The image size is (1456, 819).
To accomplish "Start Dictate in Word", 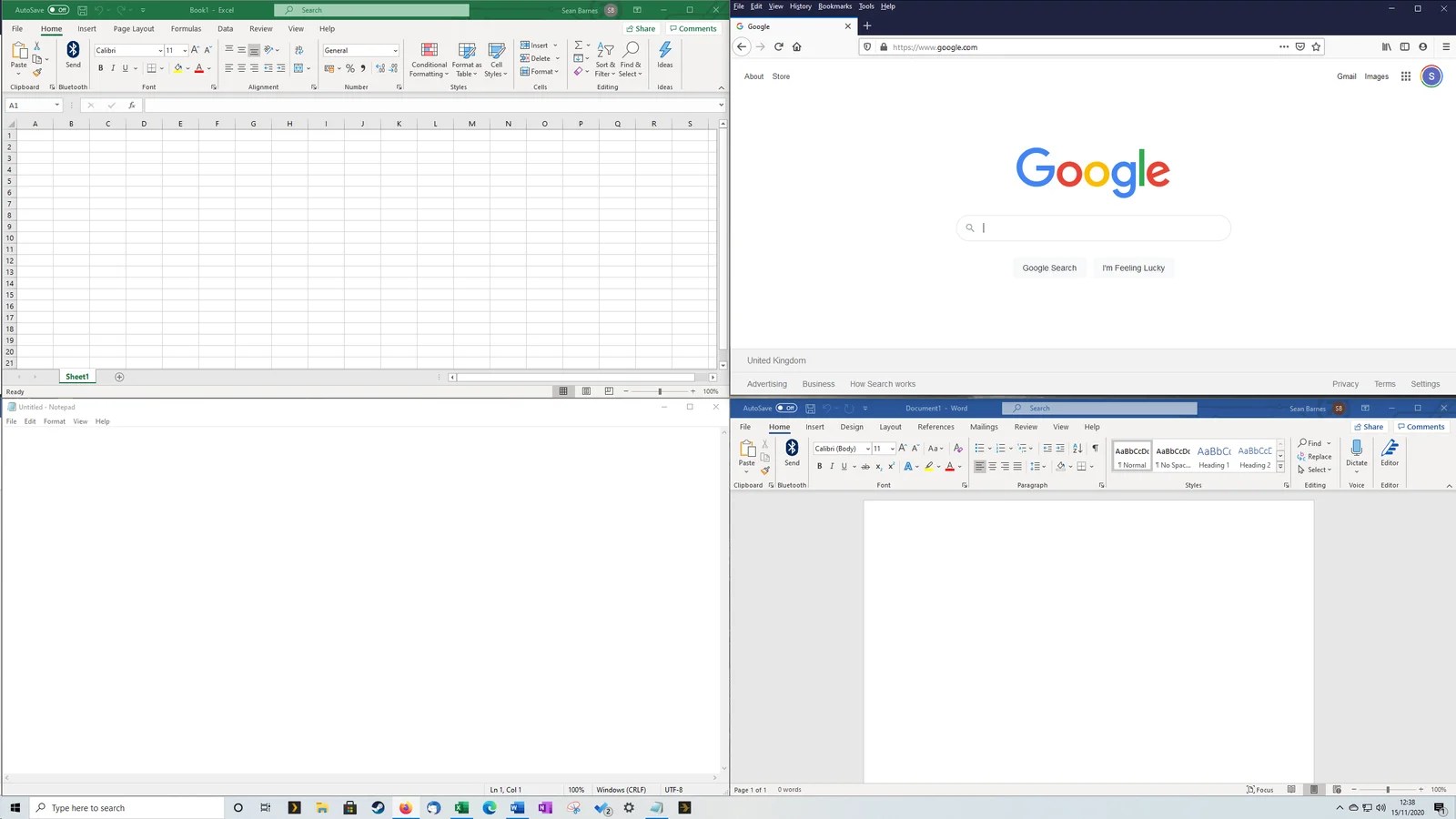I will coord(1357,453).
